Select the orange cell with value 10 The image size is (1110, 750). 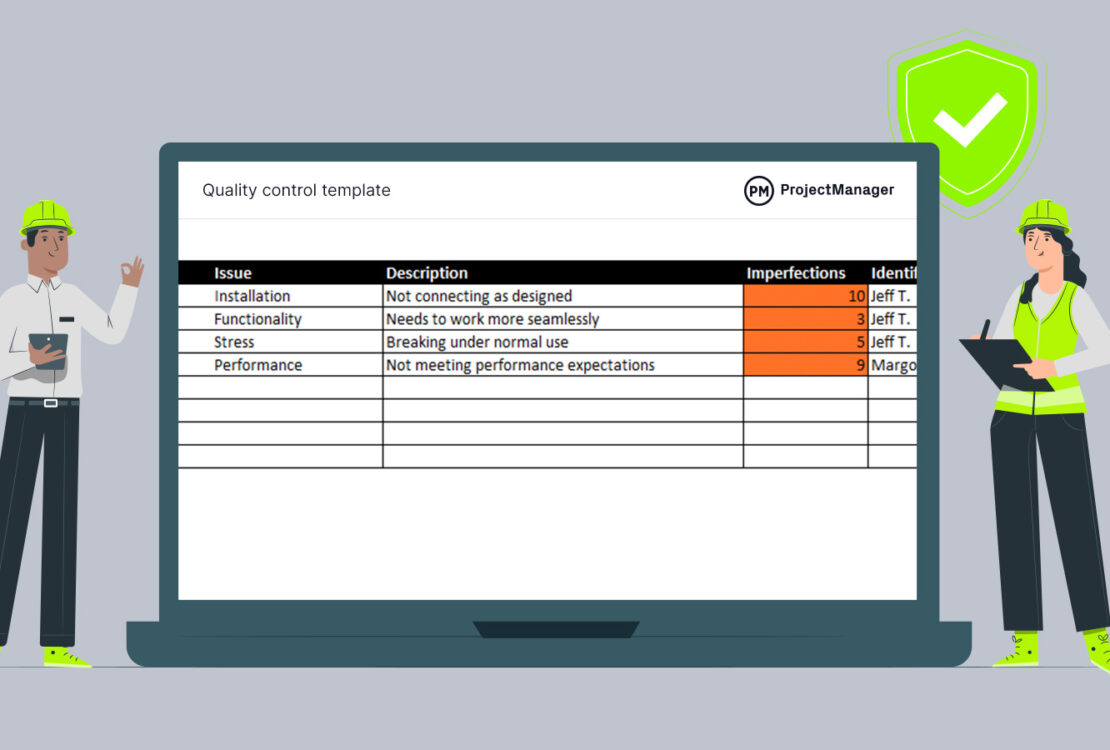805,296
